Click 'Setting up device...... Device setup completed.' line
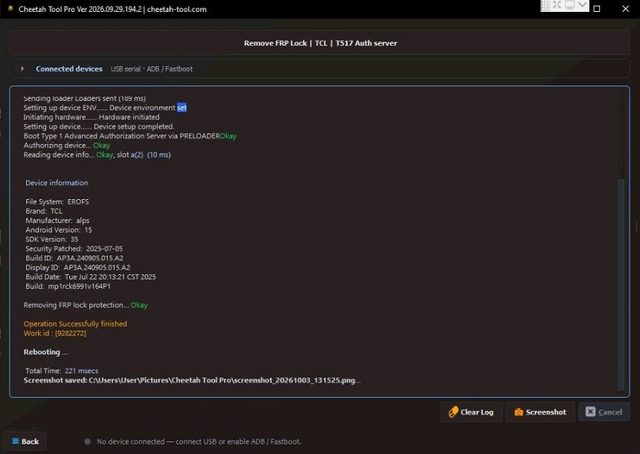 click(99, 127)
